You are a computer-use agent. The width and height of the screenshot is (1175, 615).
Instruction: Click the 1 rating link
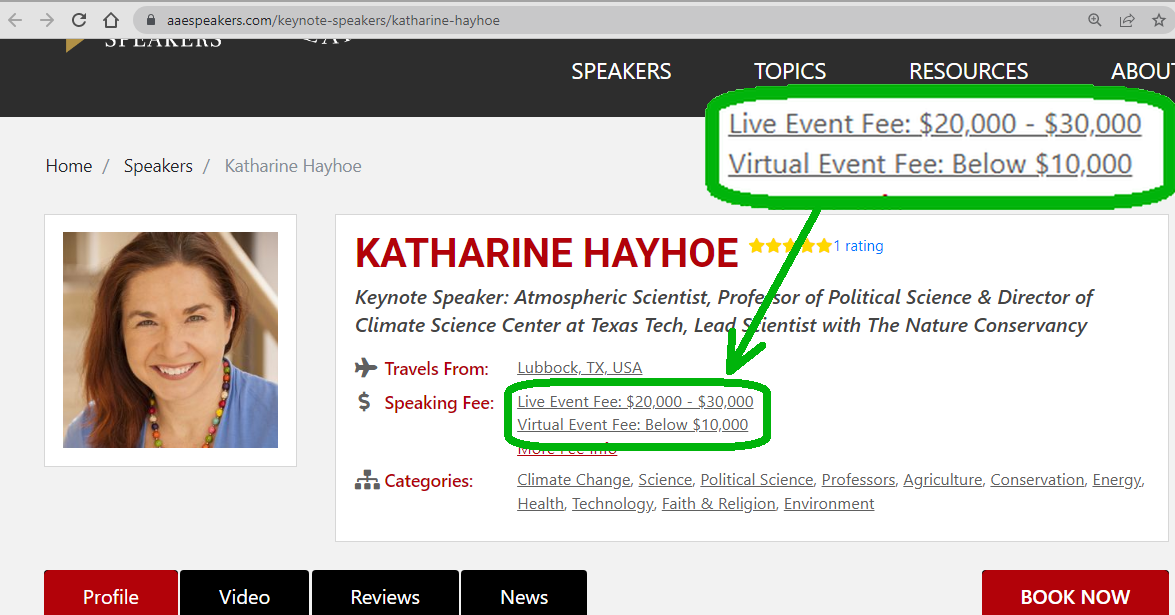(x=858, y=246)
